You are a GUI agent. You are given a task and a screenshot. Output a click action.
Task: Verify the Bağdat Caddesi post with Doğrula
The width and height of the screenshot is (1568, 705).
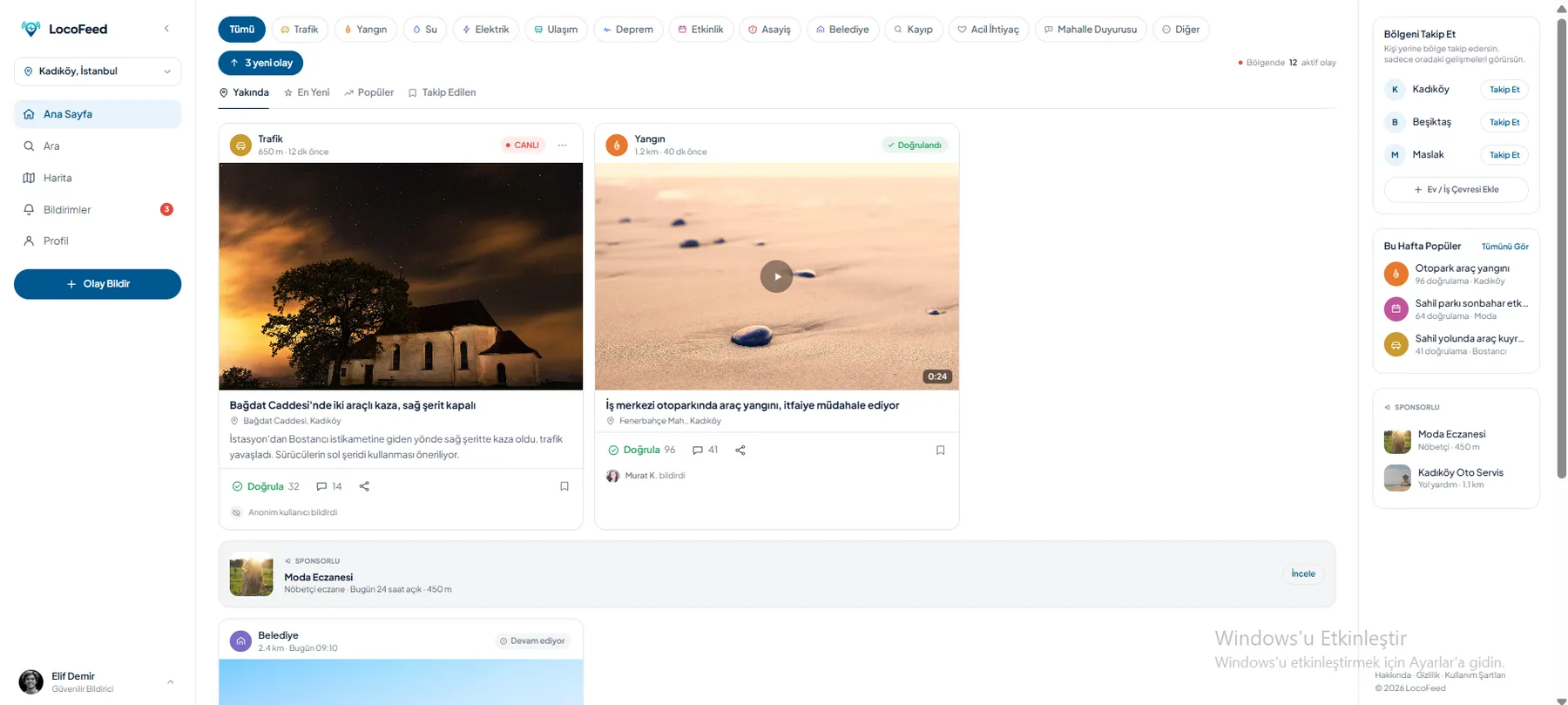[x=266, y=486]
